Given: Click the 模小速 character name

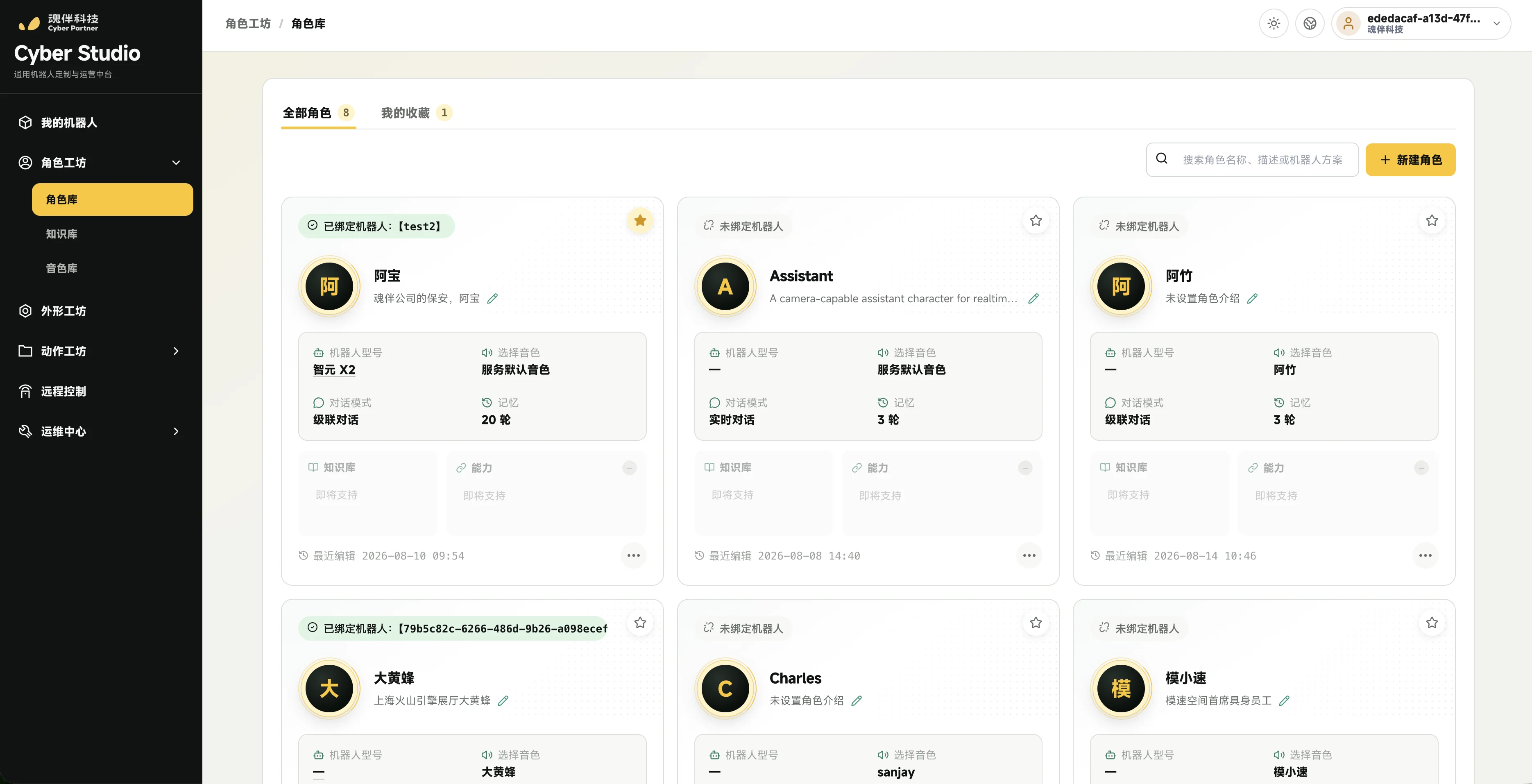Looking at the screenshot, I should pyautogui.click(x=1186, y=678).
